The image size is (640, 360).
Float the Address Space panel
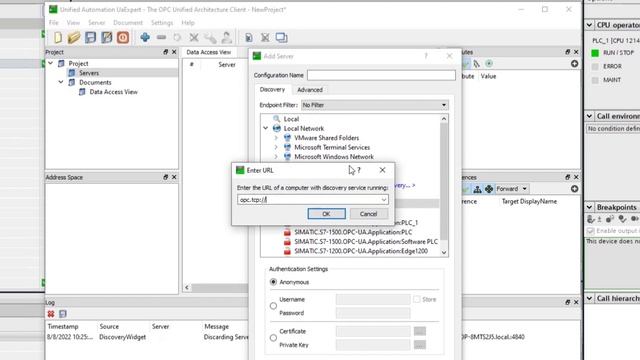click(x=166, y=177)
